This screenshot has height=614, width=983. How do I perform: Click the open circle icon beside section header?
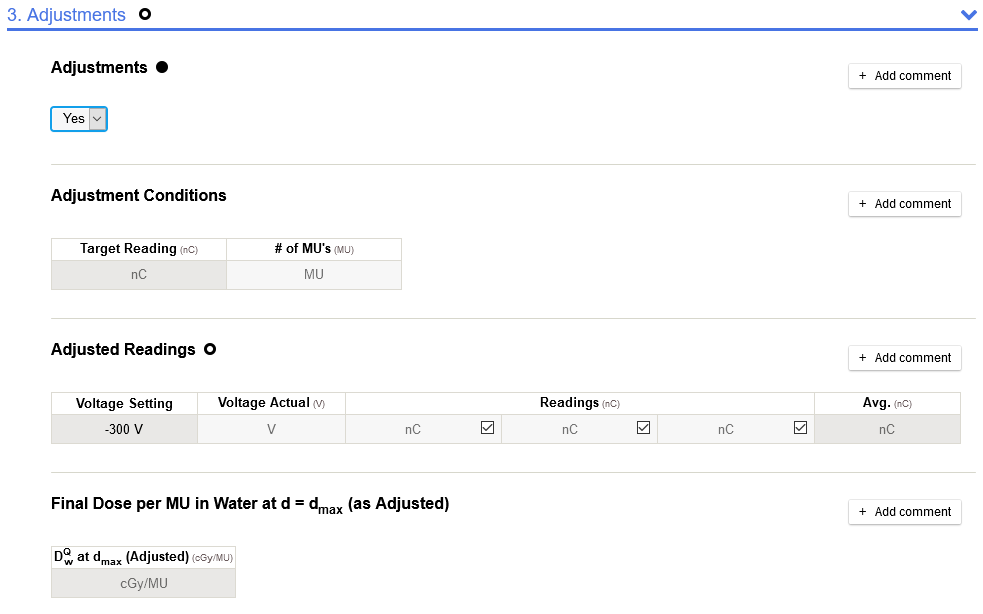[x=145, y=15]
